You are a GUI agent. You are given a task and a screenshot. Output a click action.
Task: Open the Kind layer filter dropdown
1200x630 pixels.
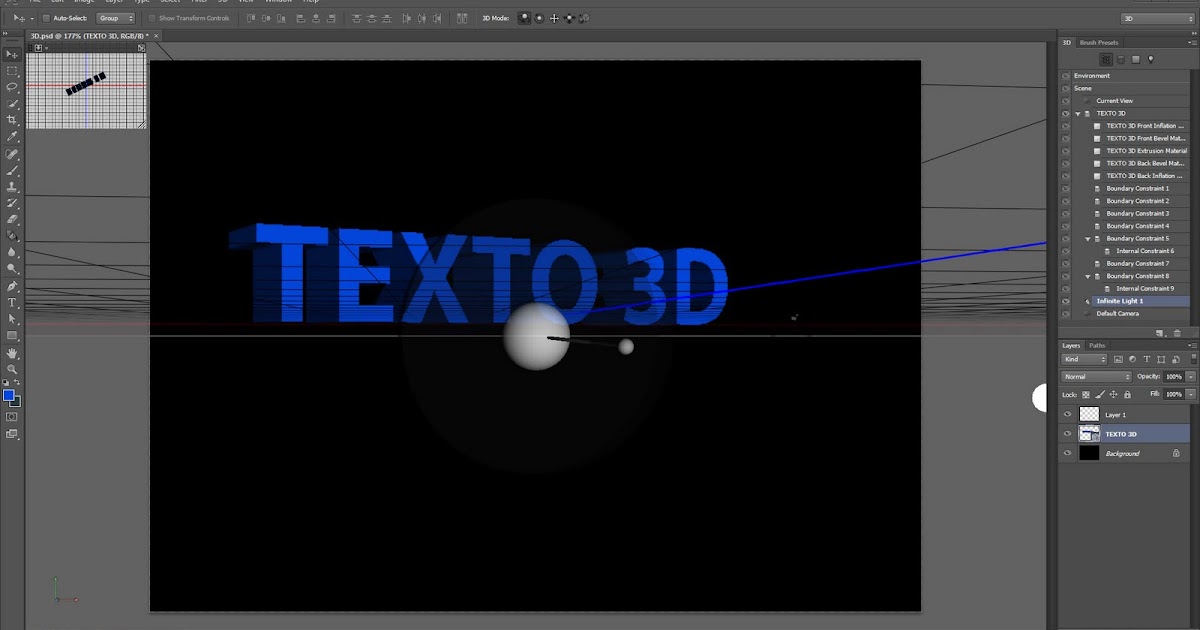(x=1085, y=359)
